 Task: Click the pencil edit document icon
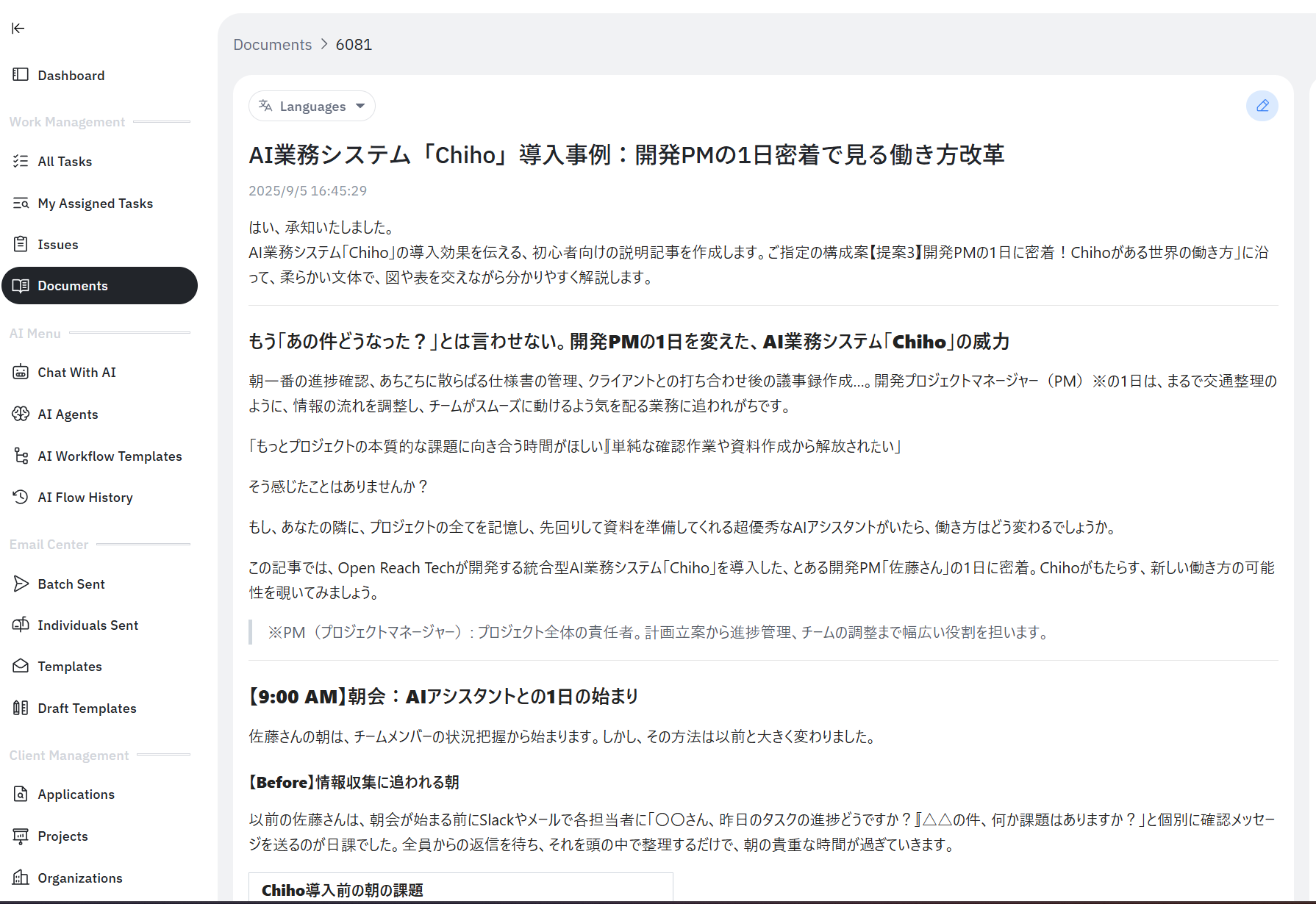pos(1262,106)
